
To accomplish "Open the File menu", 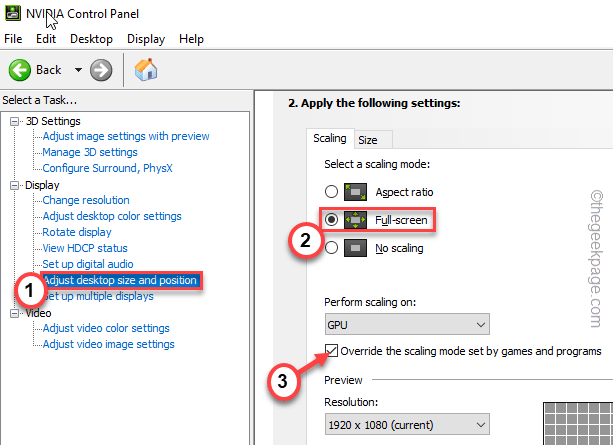I will pyautogui.click(x=13, y=39).
